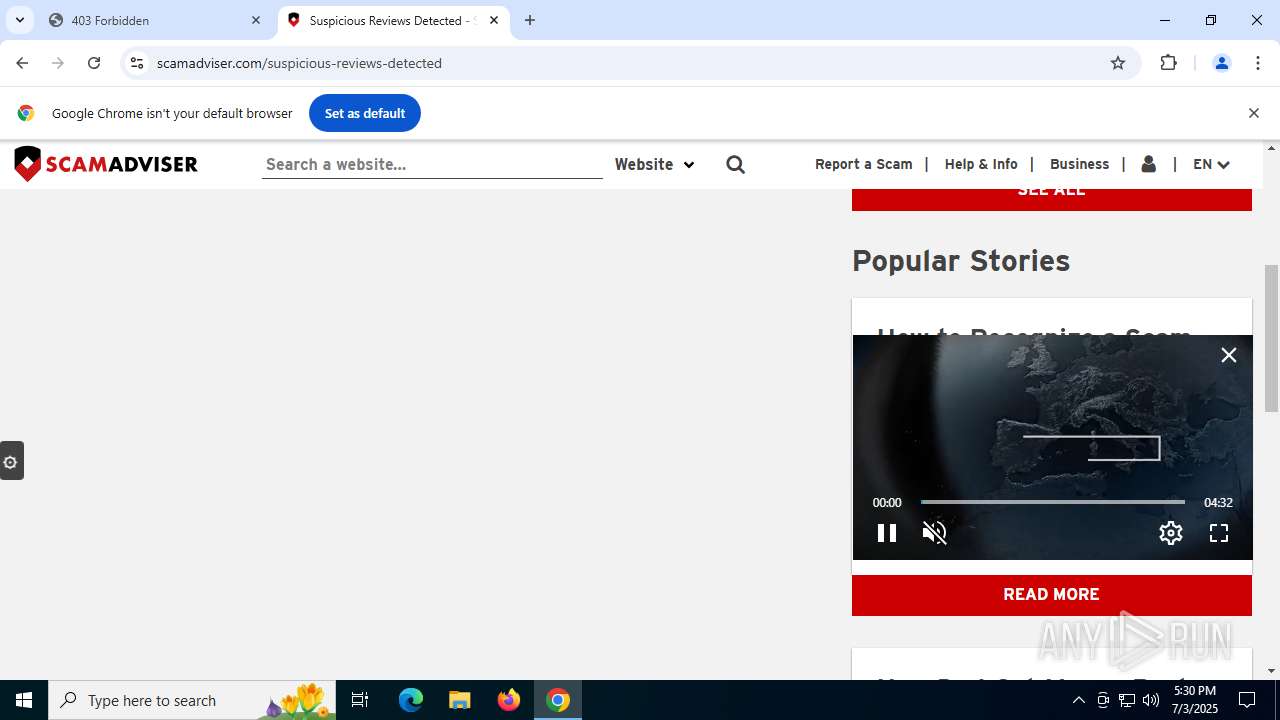Go forward to next page
The height and width of the screenshot is (720, 1280).
(58, 63)
